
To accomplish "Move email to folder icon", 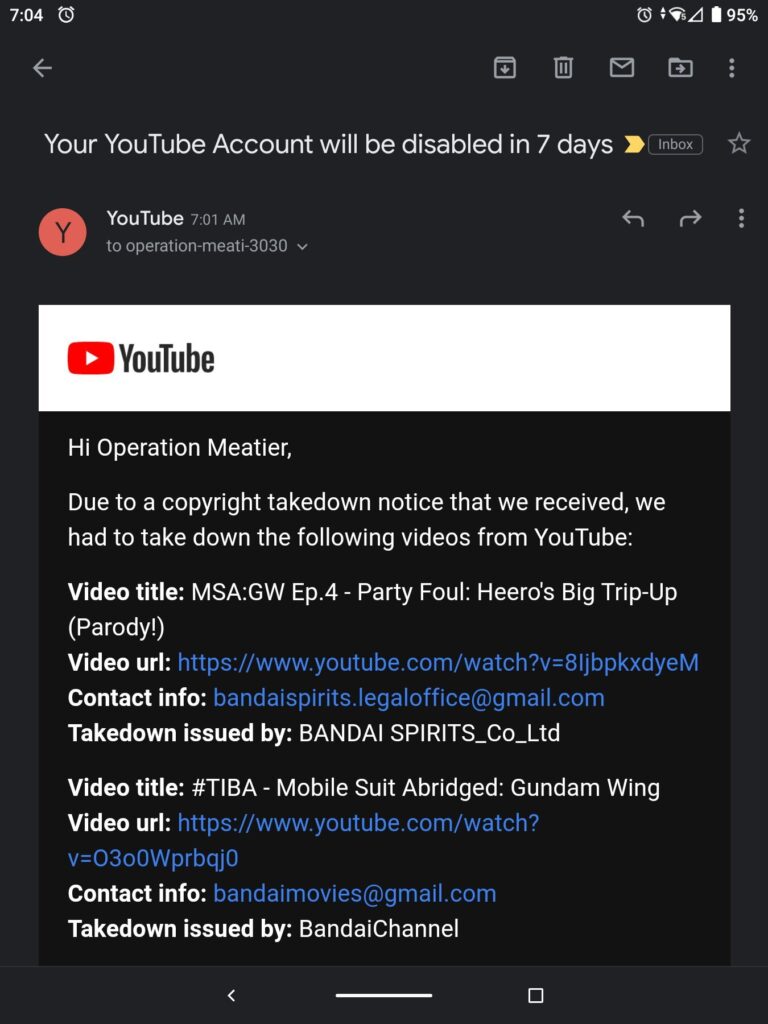I will point(680,67).
